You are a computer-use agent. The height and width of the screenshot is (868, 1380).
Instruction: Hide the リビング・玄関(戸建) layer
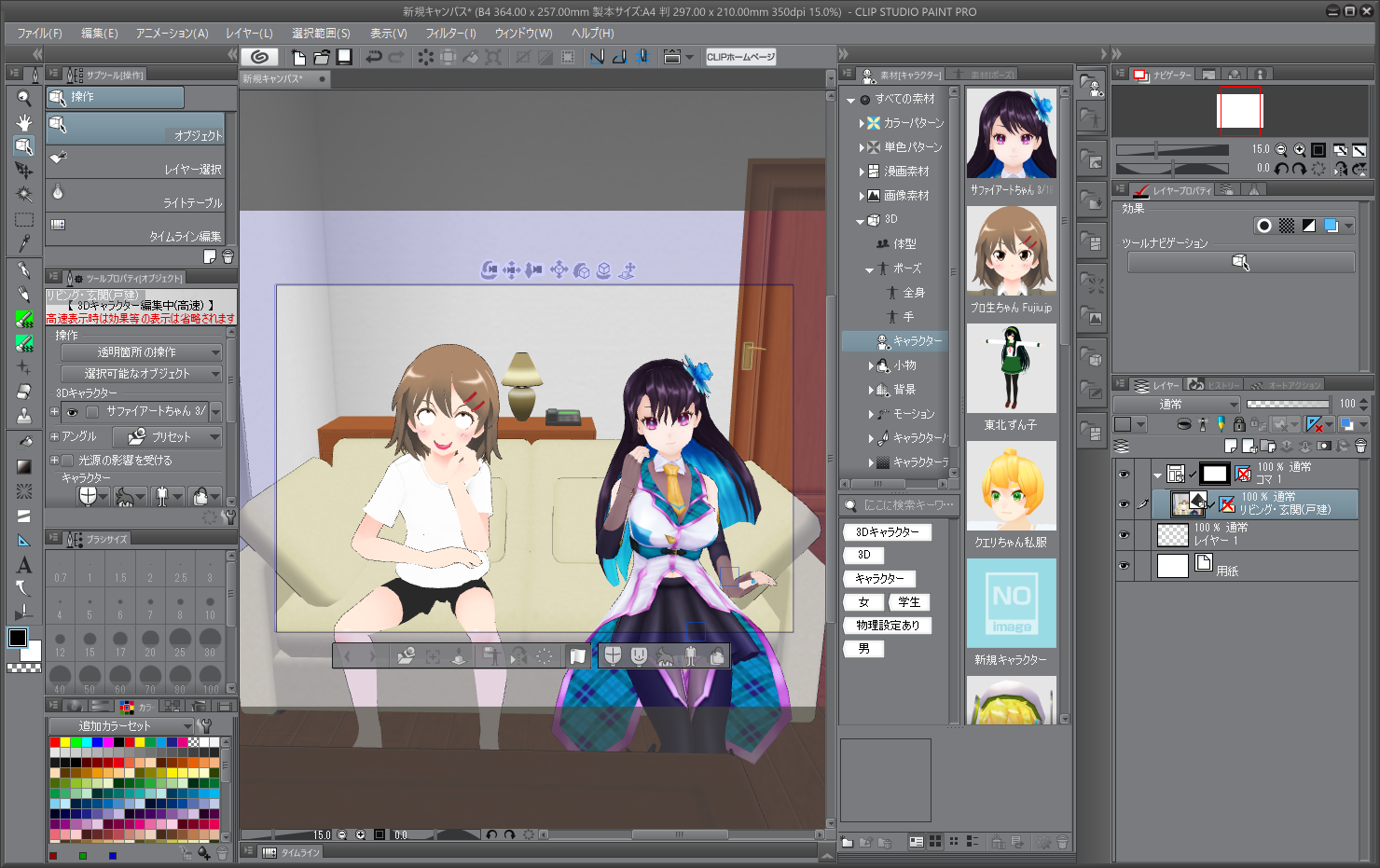(x=1124, y=503)
